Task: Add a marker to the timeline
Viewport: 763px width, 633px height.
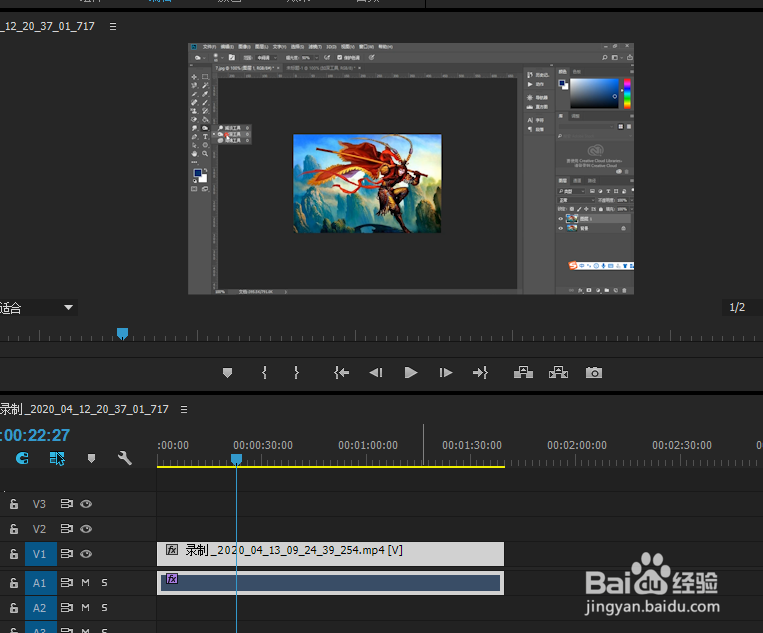Action: (x=91, y=458)
